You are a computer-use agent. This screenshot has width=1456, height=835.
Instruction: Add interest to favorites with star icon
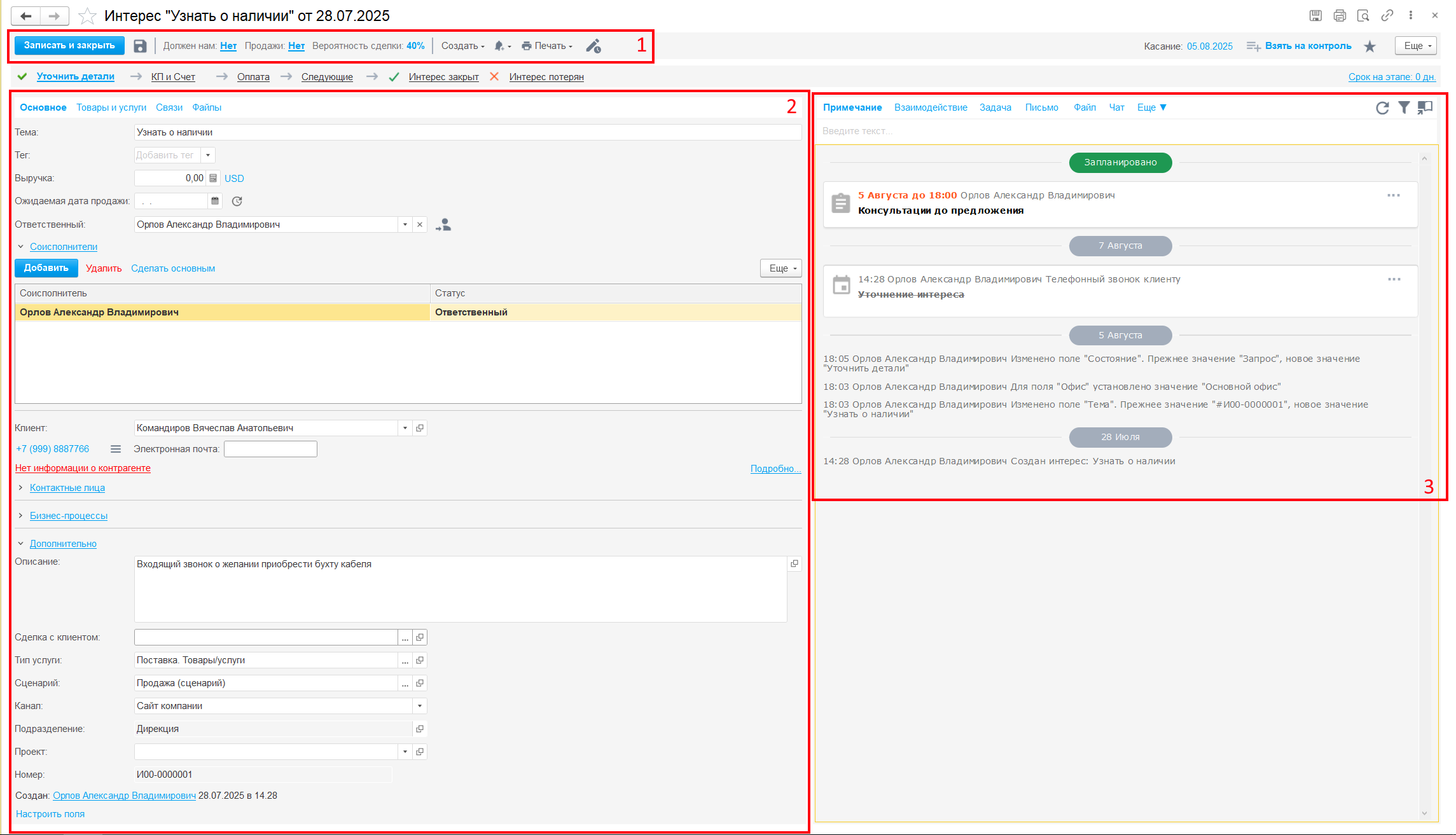point(87,16)
